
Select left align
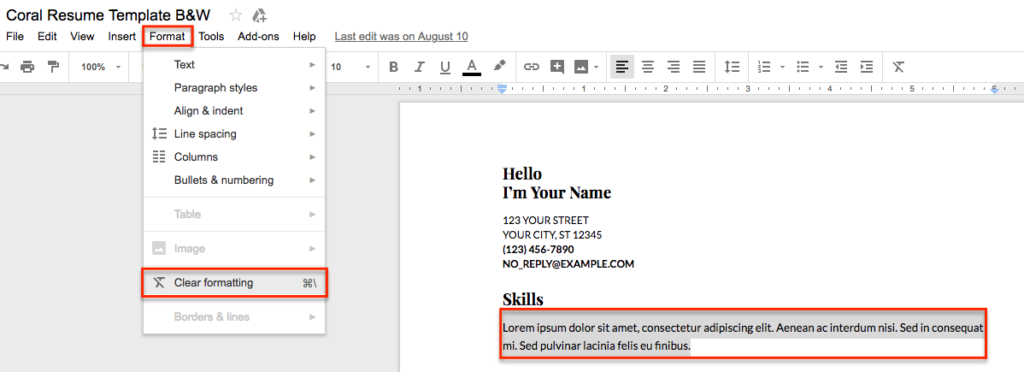click(x=622, y=67)
